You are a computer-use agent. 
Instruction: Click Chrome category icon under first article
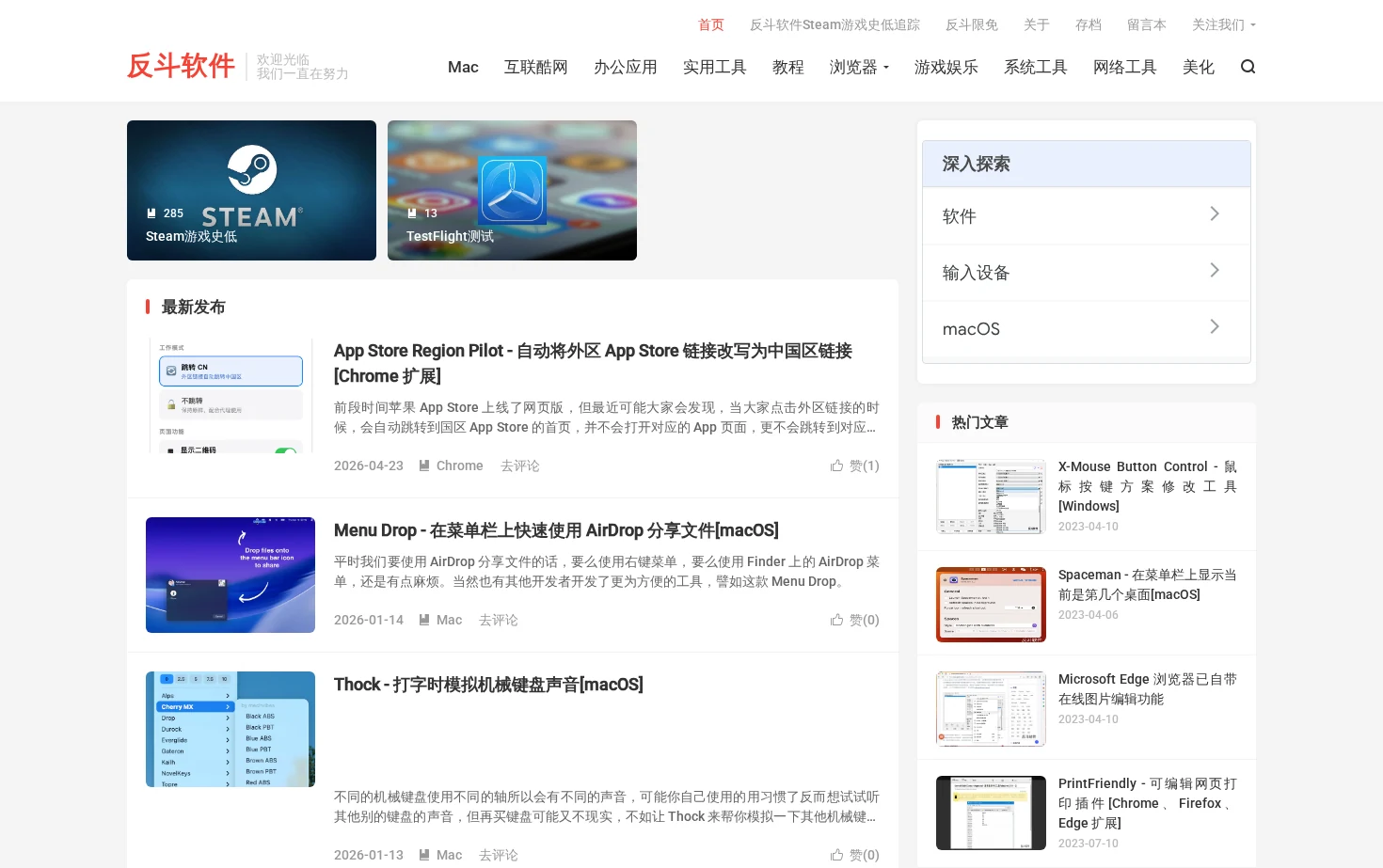424,466
